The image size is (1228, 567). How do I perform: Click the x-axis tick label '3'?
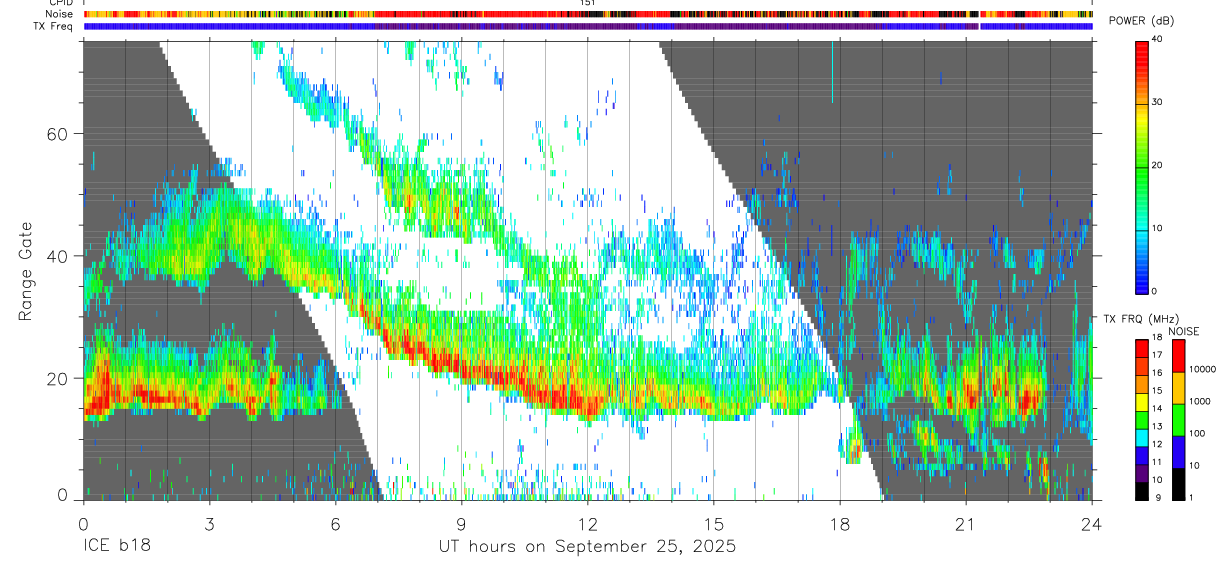pos(209,523)
